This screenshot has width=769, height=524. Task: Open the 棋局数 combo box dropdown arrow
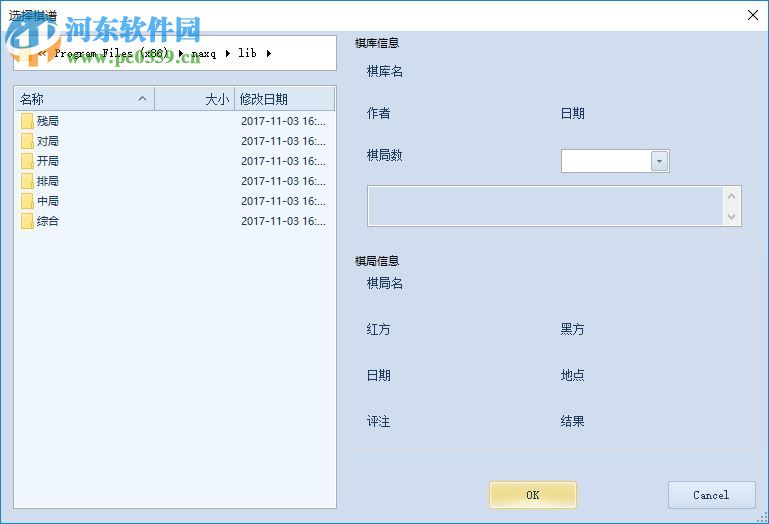tap(660, 161)
